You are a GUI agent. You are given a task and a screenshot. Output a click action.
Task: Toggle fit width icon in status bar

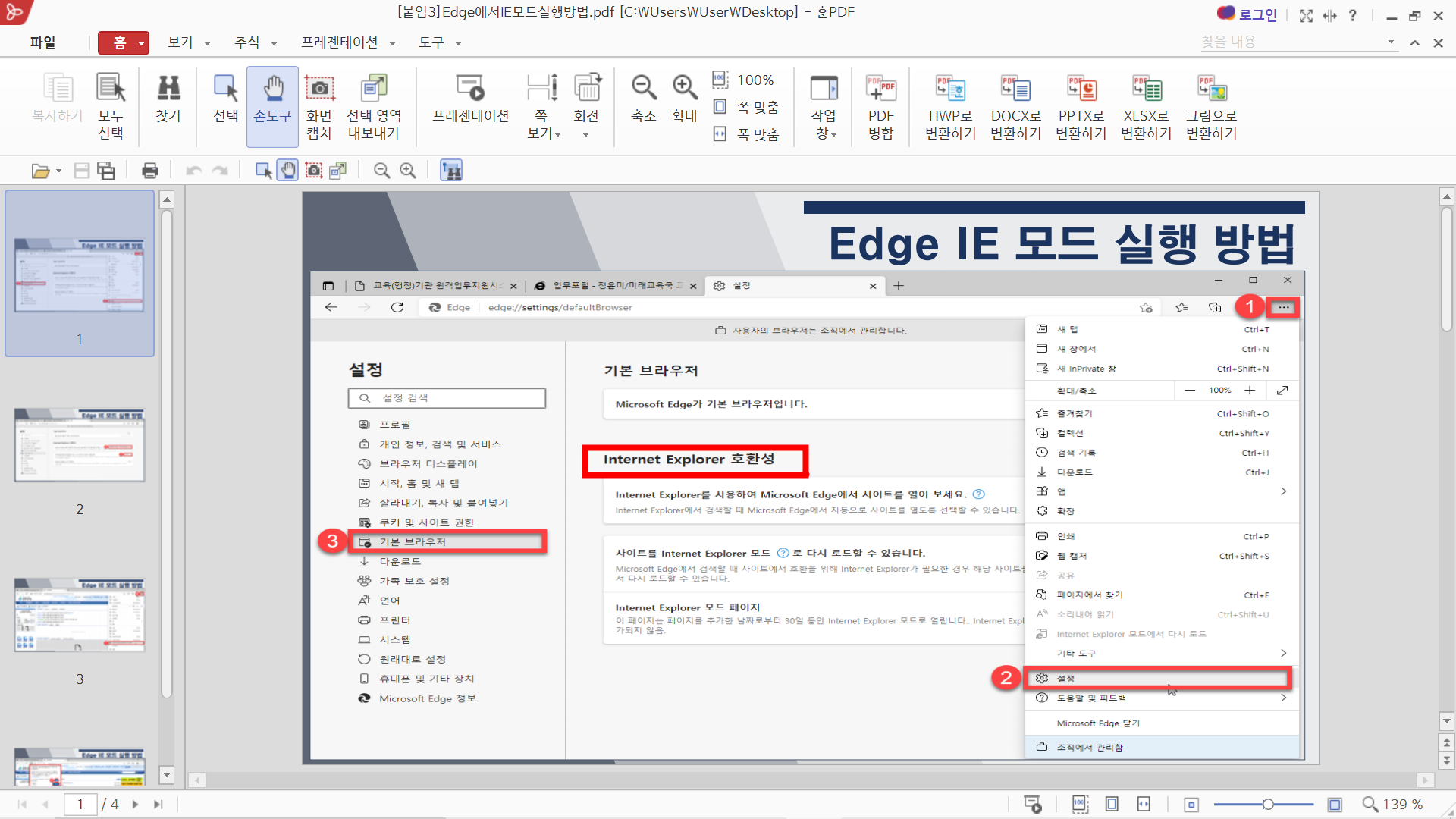coord(1144,804)
